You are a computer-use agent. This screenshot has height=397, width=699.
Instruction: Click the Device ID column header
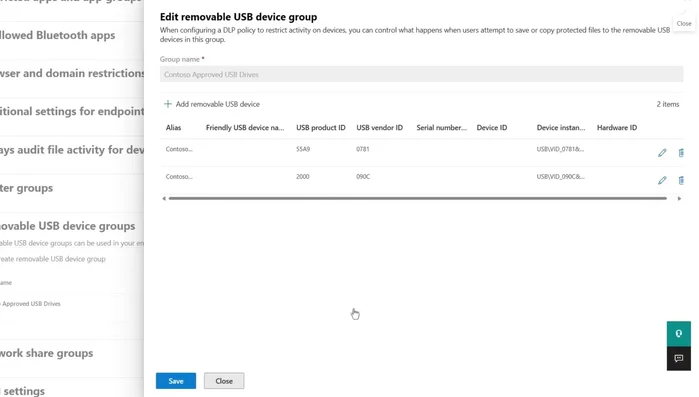pyautogui.click(x=492, y=127)
